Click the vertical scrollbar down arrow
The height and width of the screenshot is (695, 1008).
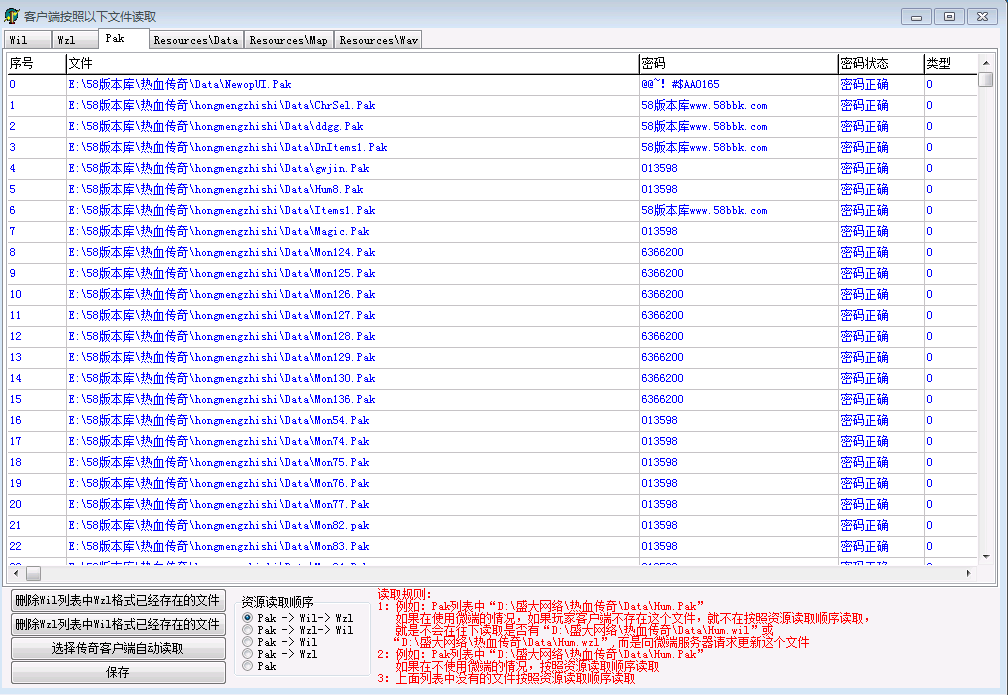point(986,556)
